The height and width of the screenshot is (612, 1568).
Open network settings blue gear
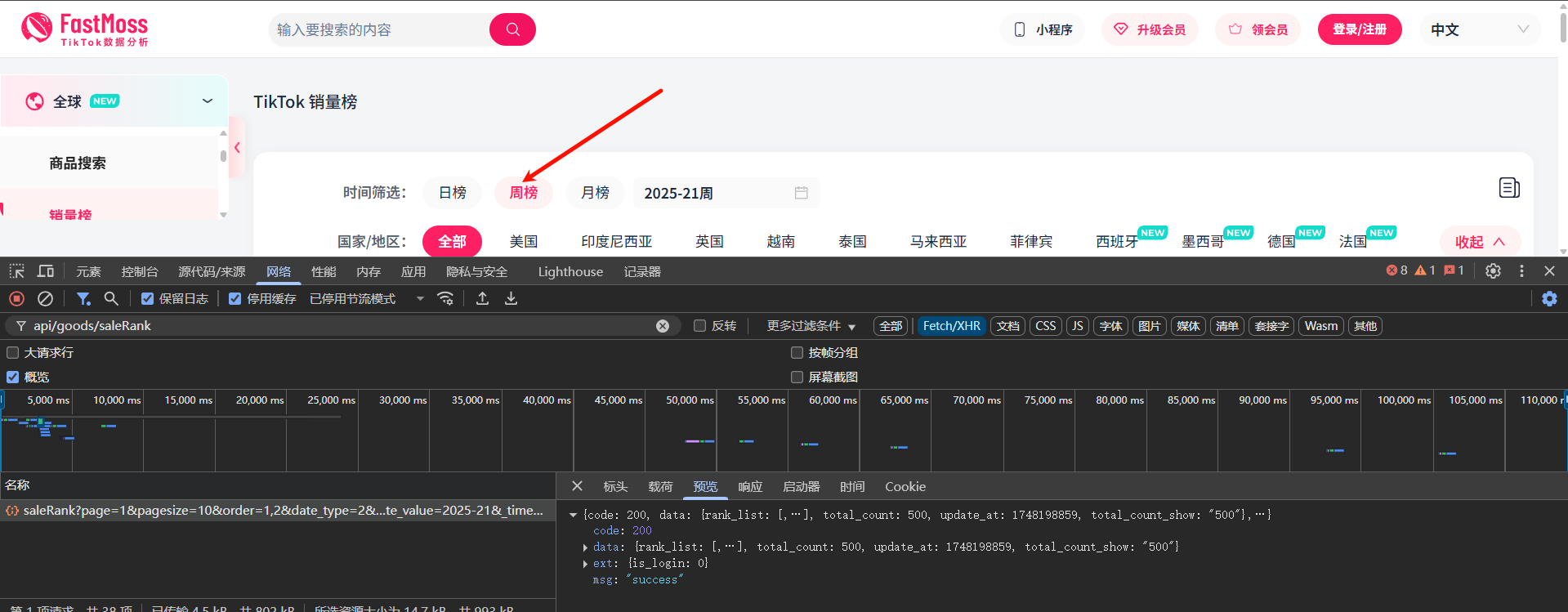click(1549, 299)
